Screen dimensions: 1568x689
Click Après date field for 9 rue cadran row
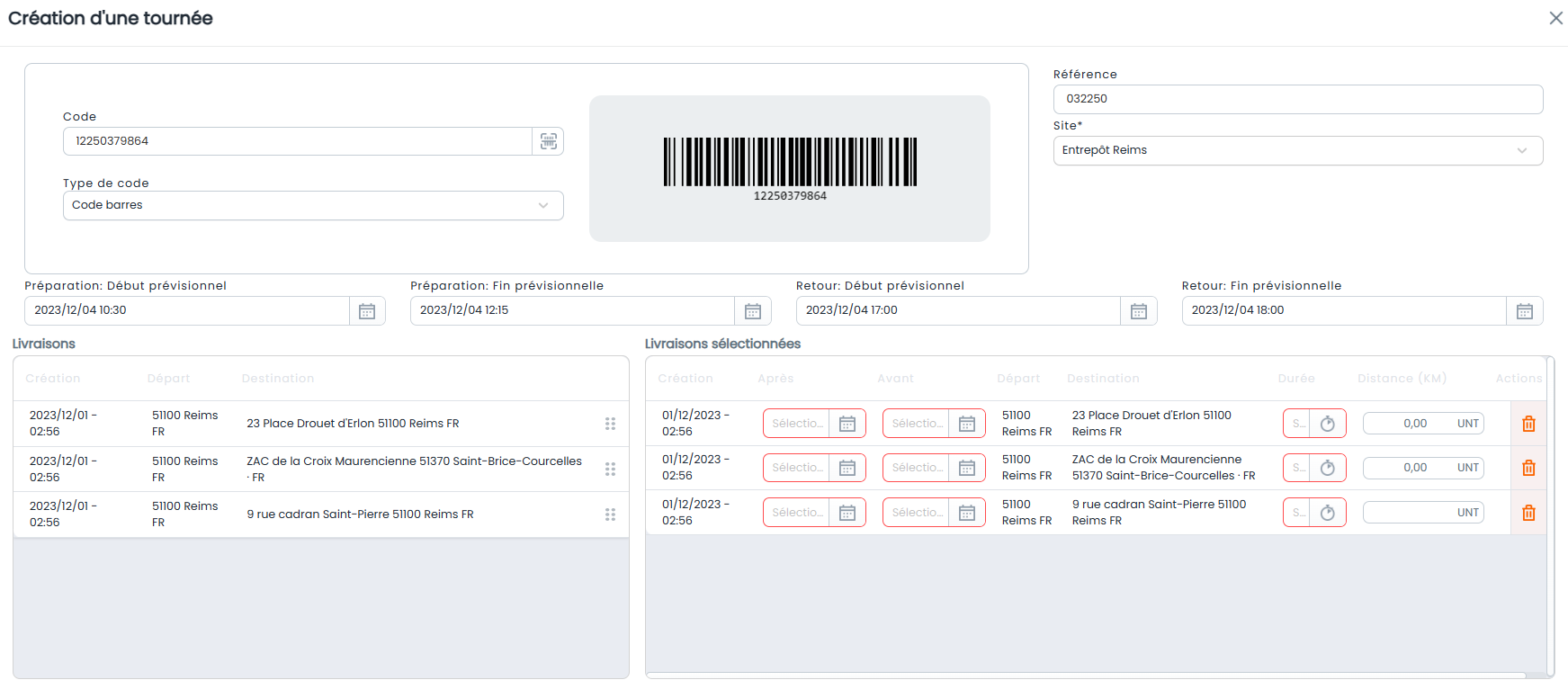point(796,513)
